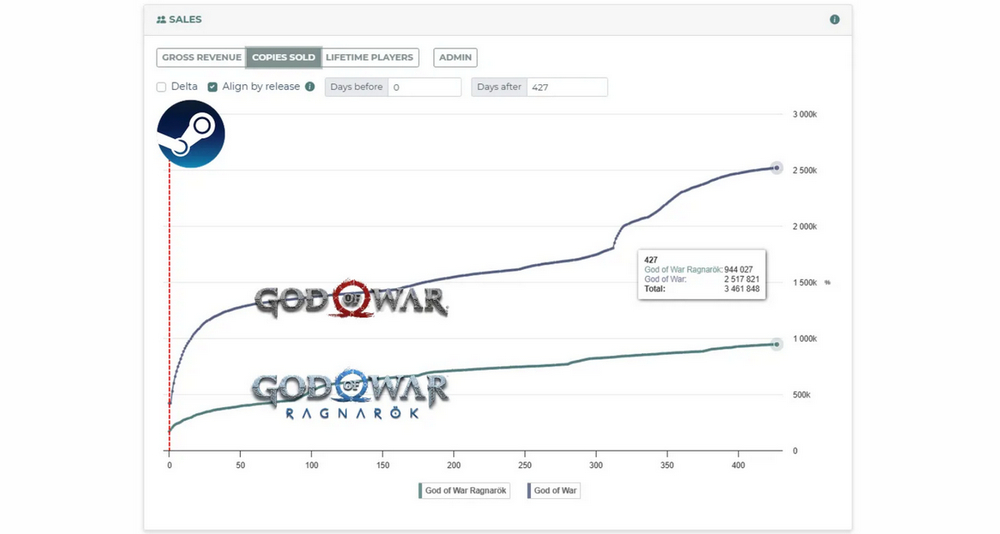This screenshot has width=1000, height=534.
Task: Uncheck the Align by release checkbox
Action: pyautogui.click(x=213, y=87)
